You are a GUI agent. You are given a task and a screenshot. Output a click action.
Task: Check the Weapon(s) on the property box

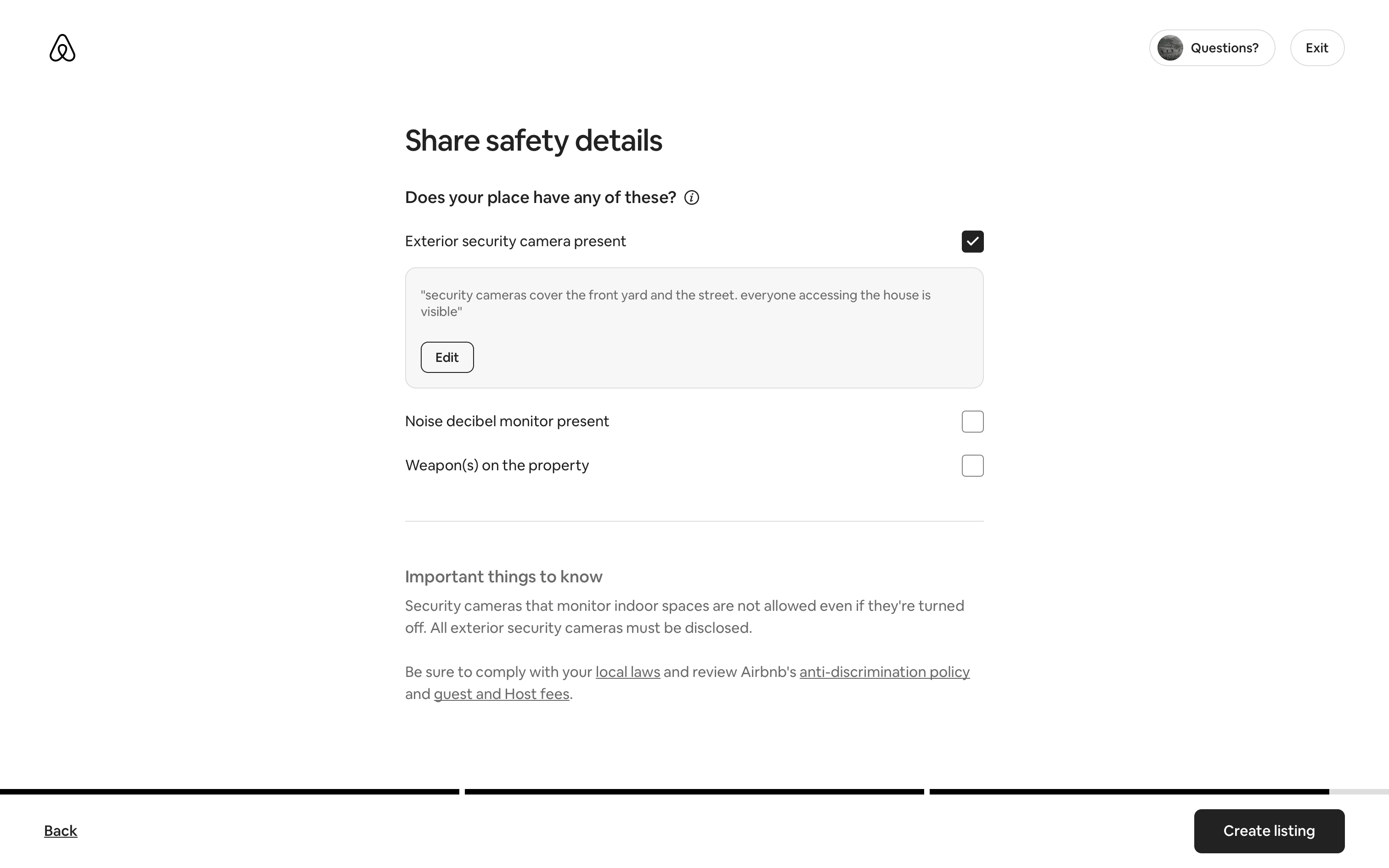972,466
